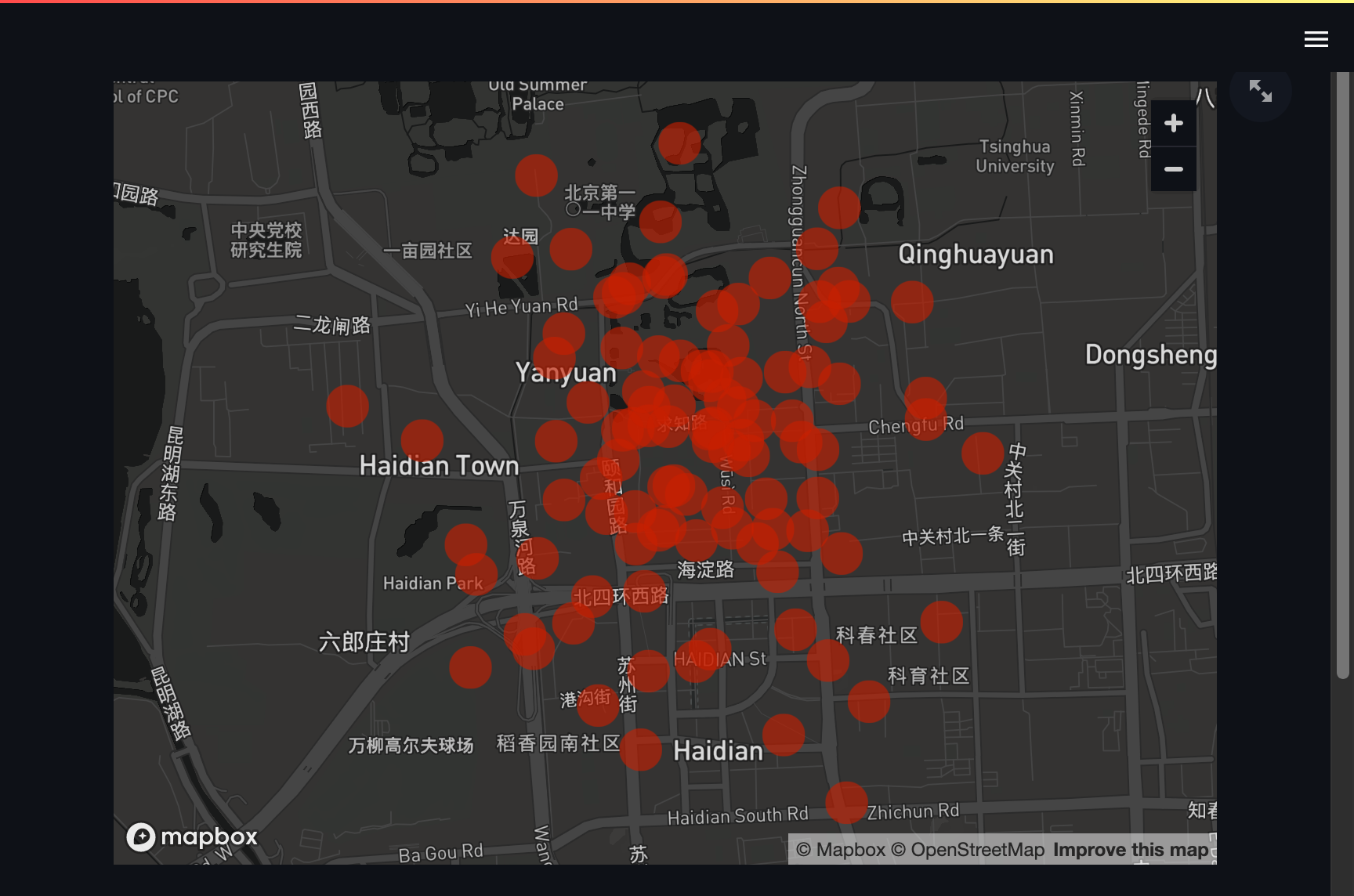Click the Yi He Yuan Rd label
The width and height of the screenshot is (1354, 896).
pos(521,307)
